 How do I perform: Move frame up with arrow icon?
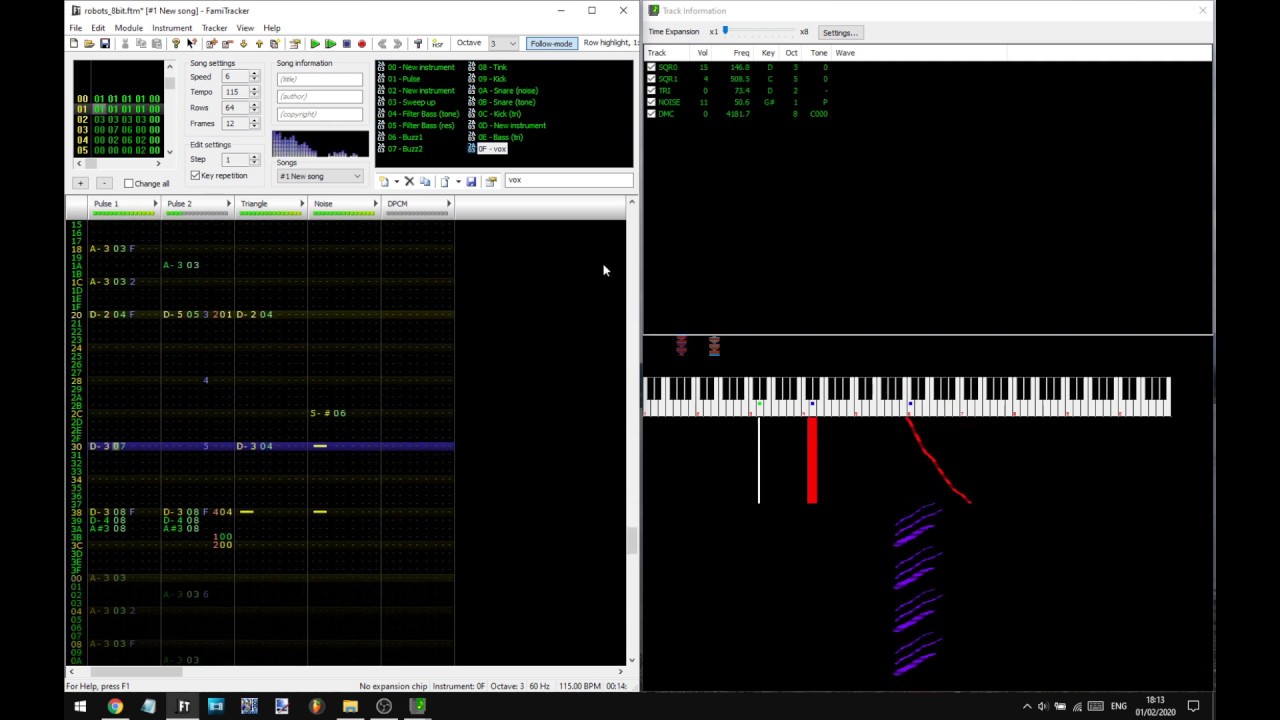pos(259,44)
